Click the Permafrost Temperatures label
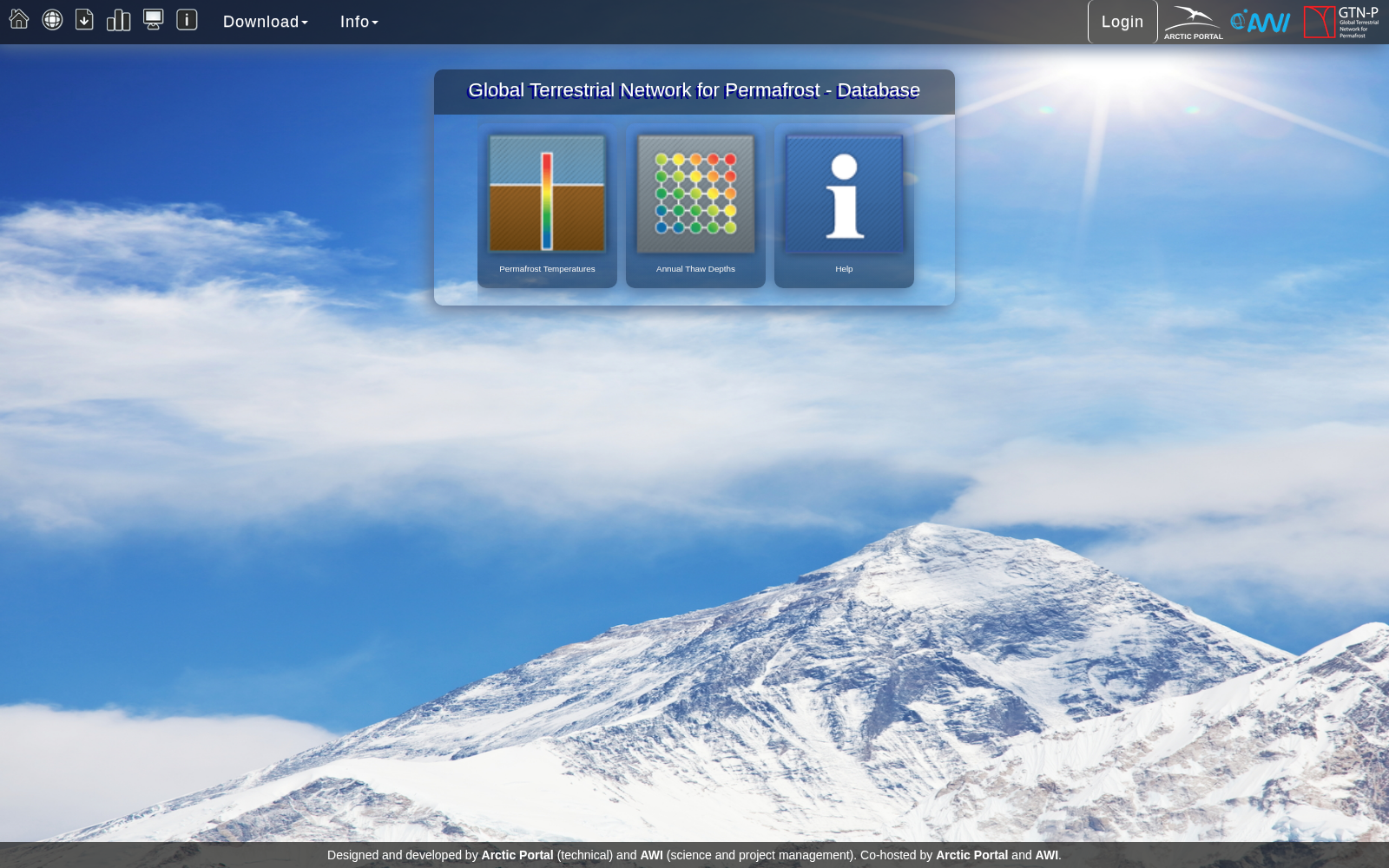This screenshot has height=868, width=1389. pyautogui.click(x=547, y=269)
